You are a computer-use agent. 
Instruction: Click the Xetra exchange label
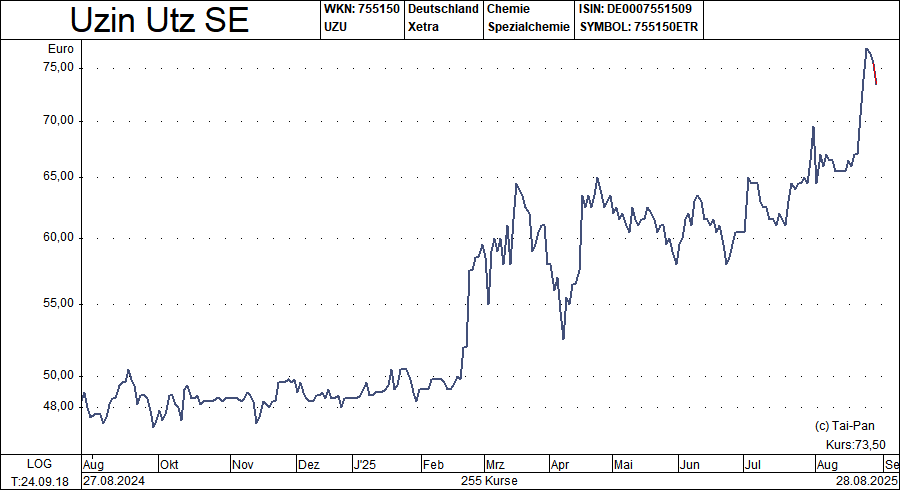pos(423,27)
